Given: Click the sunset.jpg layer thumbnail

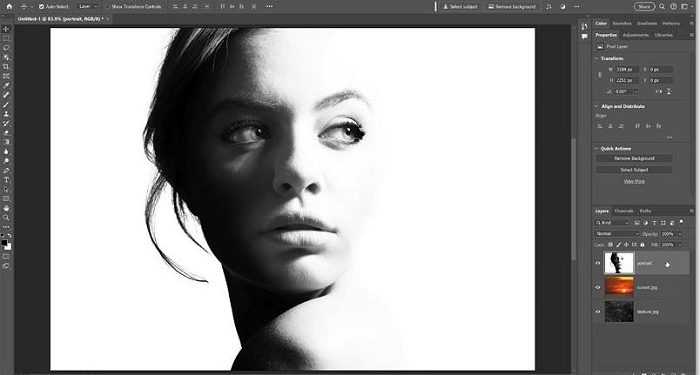Looking at the screenshot, I should point(619,287).
